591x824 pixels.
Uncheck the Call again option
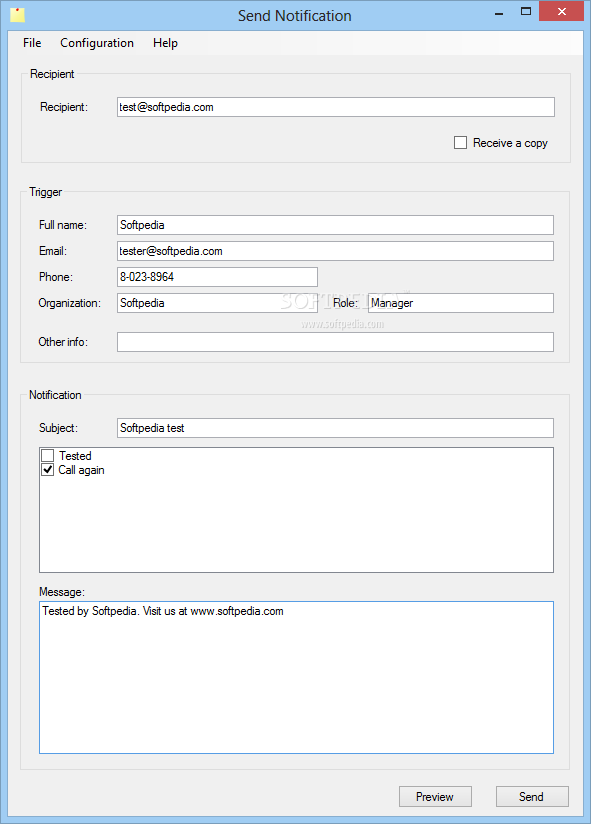[48, 470]
